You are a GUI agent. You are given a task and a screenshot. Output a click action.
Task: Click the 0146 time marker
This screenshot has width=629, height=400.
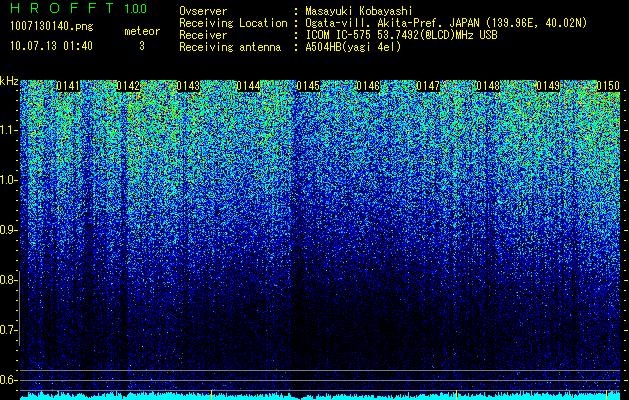368,86
